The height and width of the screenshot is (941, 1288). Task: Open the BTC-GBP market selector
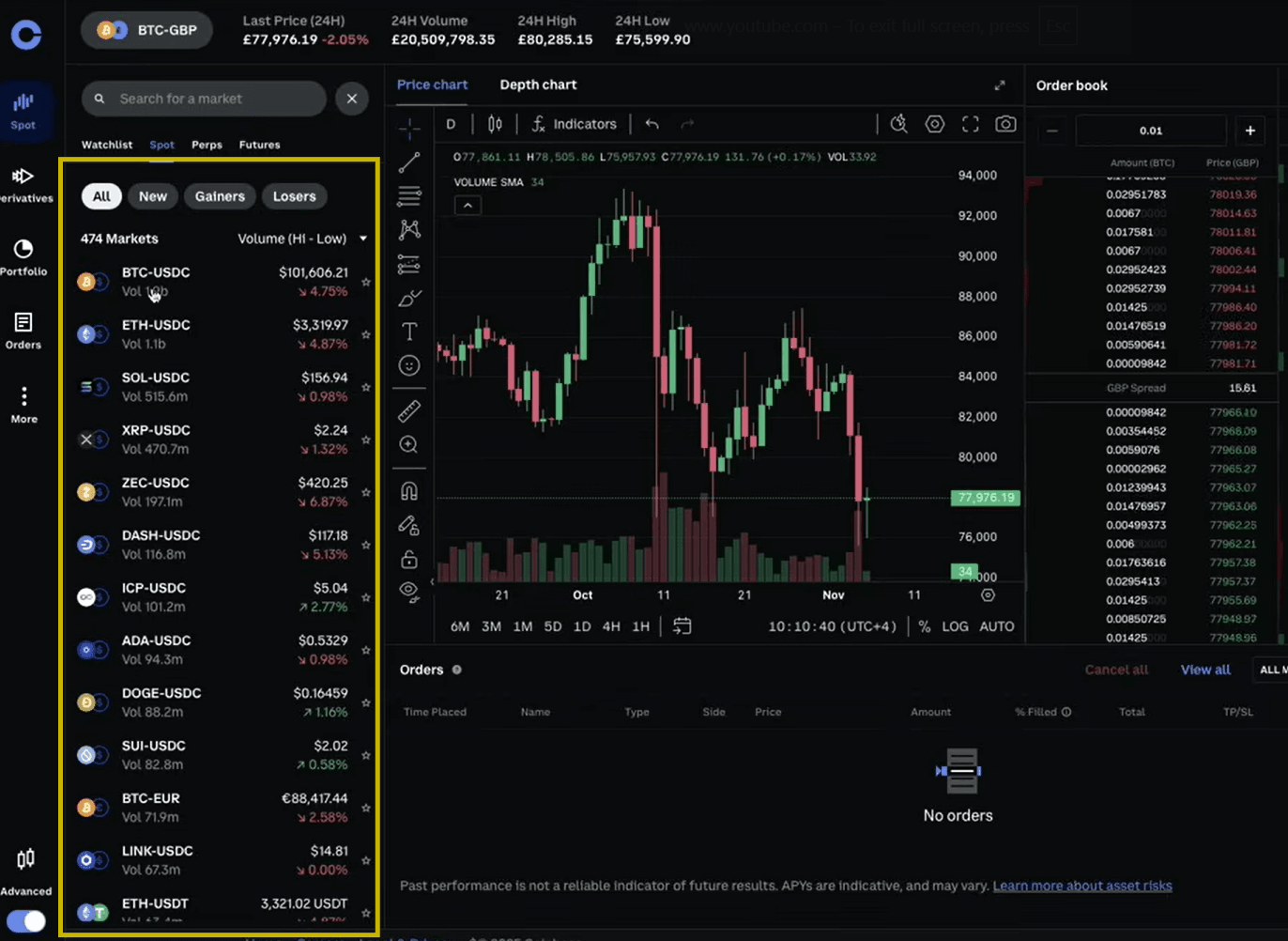tap(146, 30)
